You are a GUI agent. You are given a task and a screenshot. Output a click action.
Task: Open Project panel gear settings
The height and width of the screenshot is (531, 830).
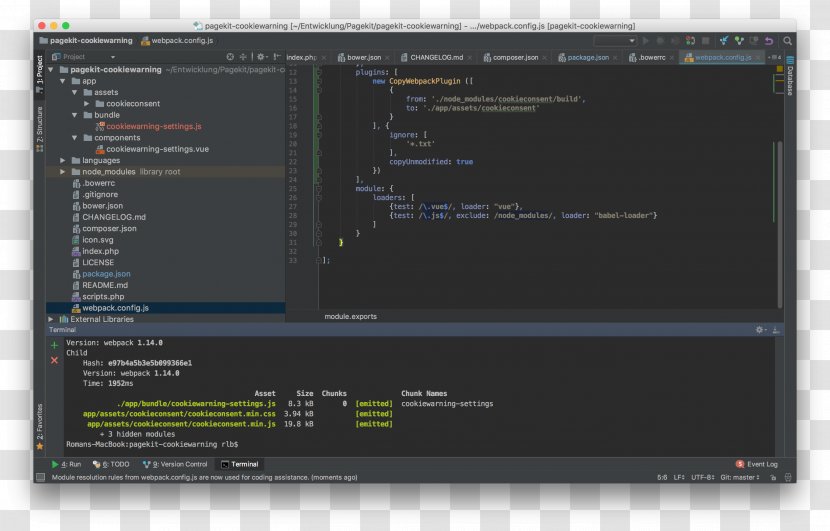click(261, 57)
